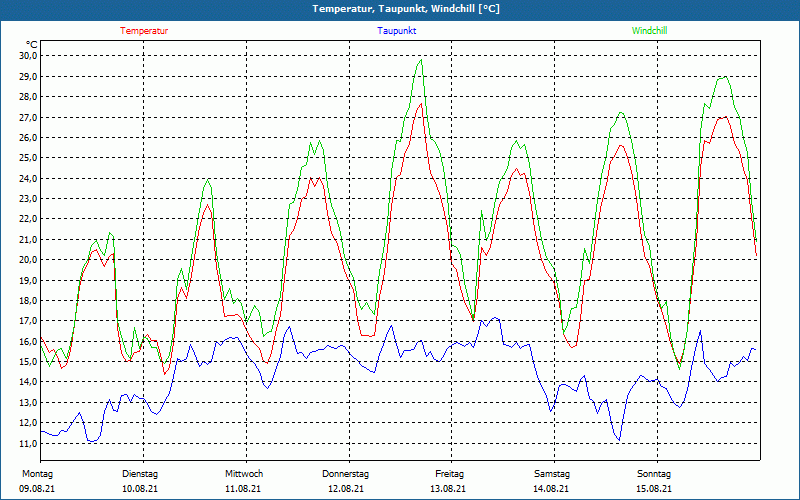
Task: Click the 18,0 y-axis value
Action: point(29,301)
